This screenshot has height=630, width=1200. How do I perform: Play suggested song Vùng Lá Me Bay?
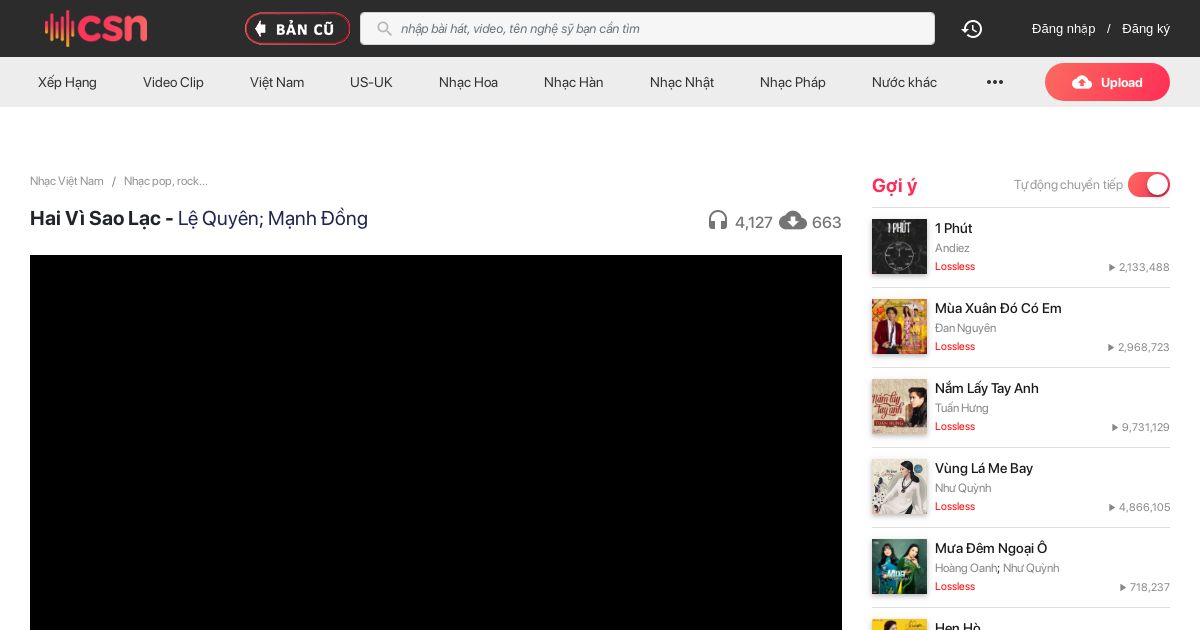click(984, 468)
